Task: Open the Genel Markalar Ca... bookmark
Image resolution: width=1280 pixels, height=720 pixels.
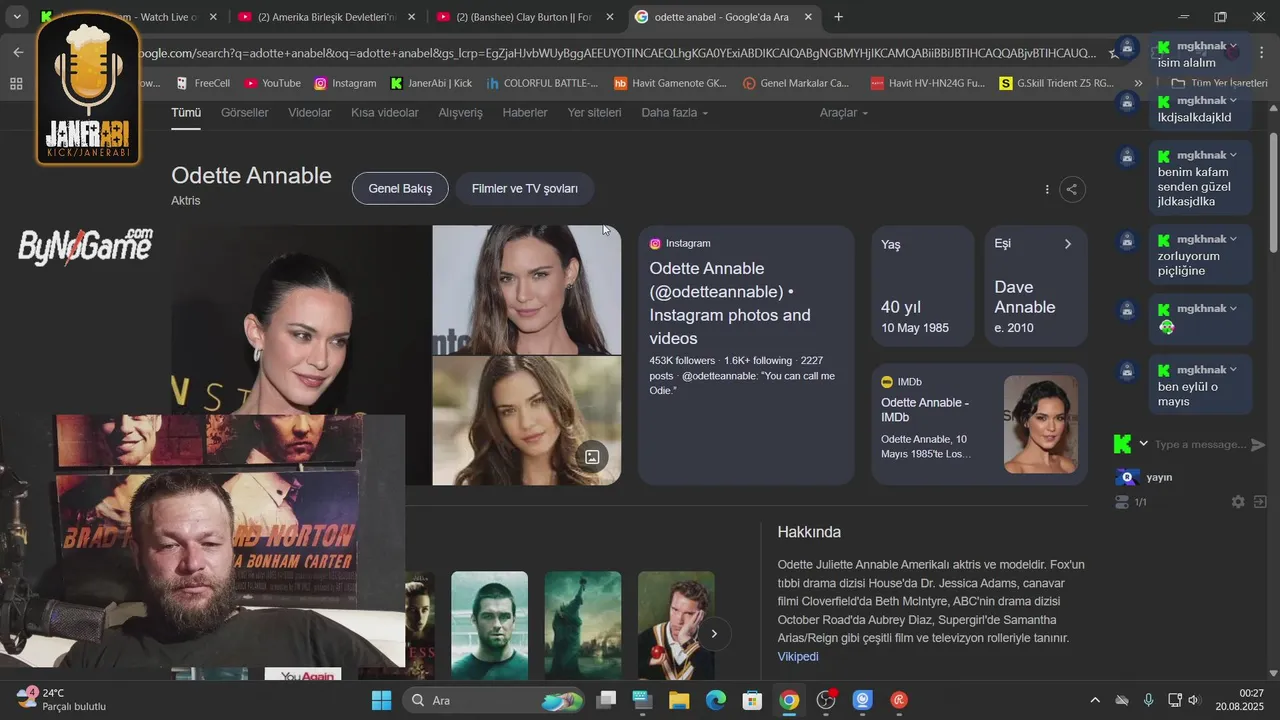Action: 796,83
